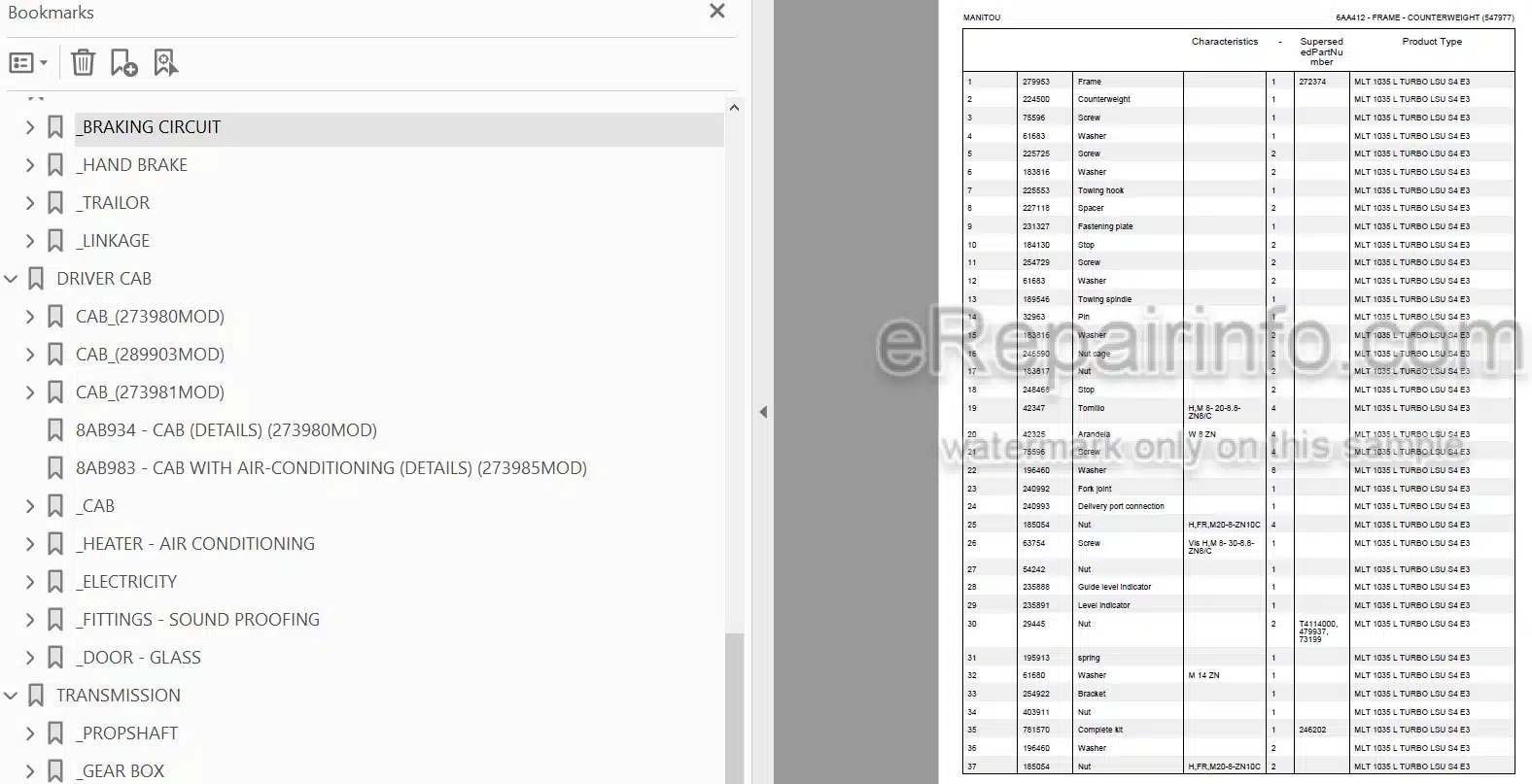This screenshot has height=784, width=1532.
Task: Click the bookmark icon beside _HAND BRAKE
Action: click(55, 165)
